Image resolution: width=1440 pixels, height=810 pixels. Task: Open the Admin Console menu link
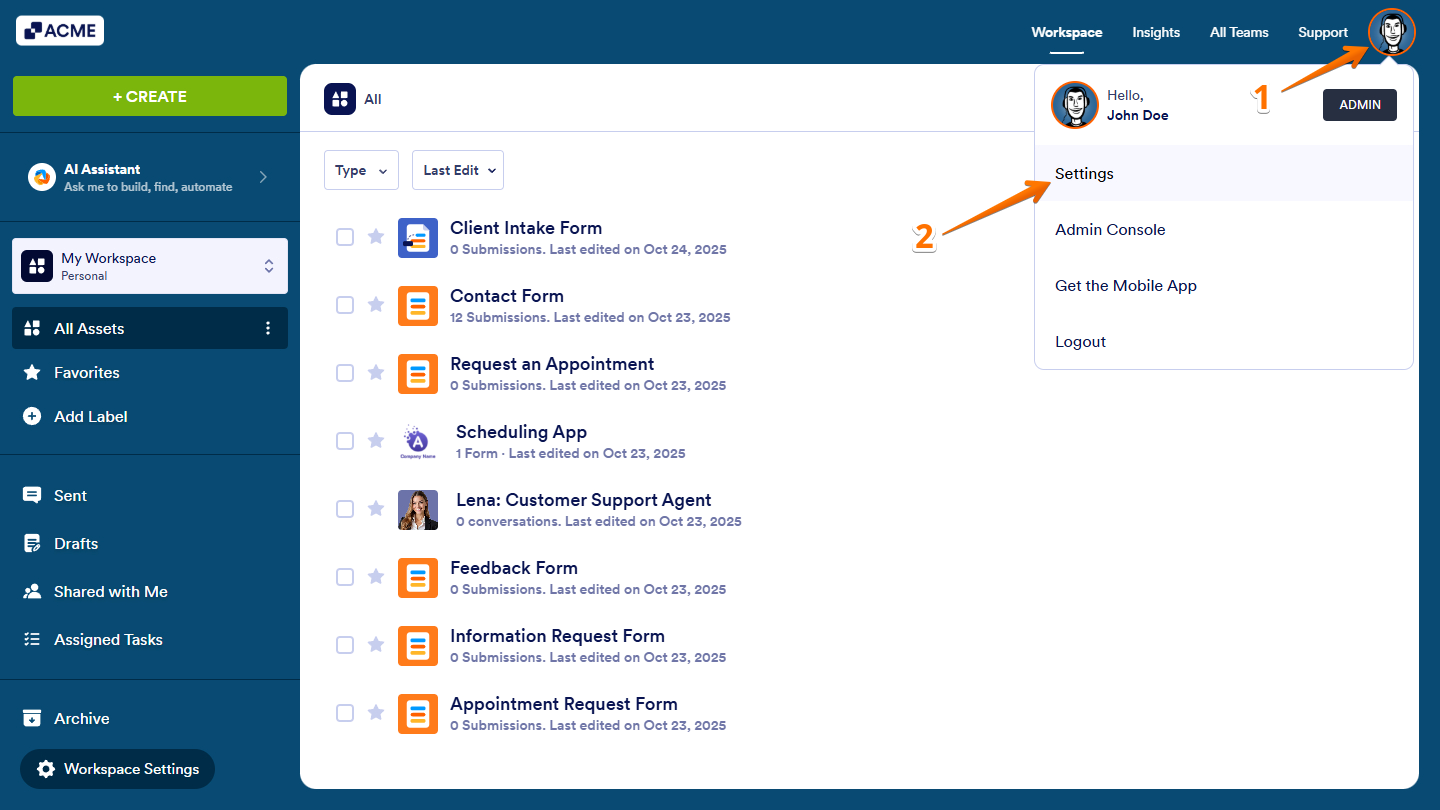click(x=1110, y=229)
